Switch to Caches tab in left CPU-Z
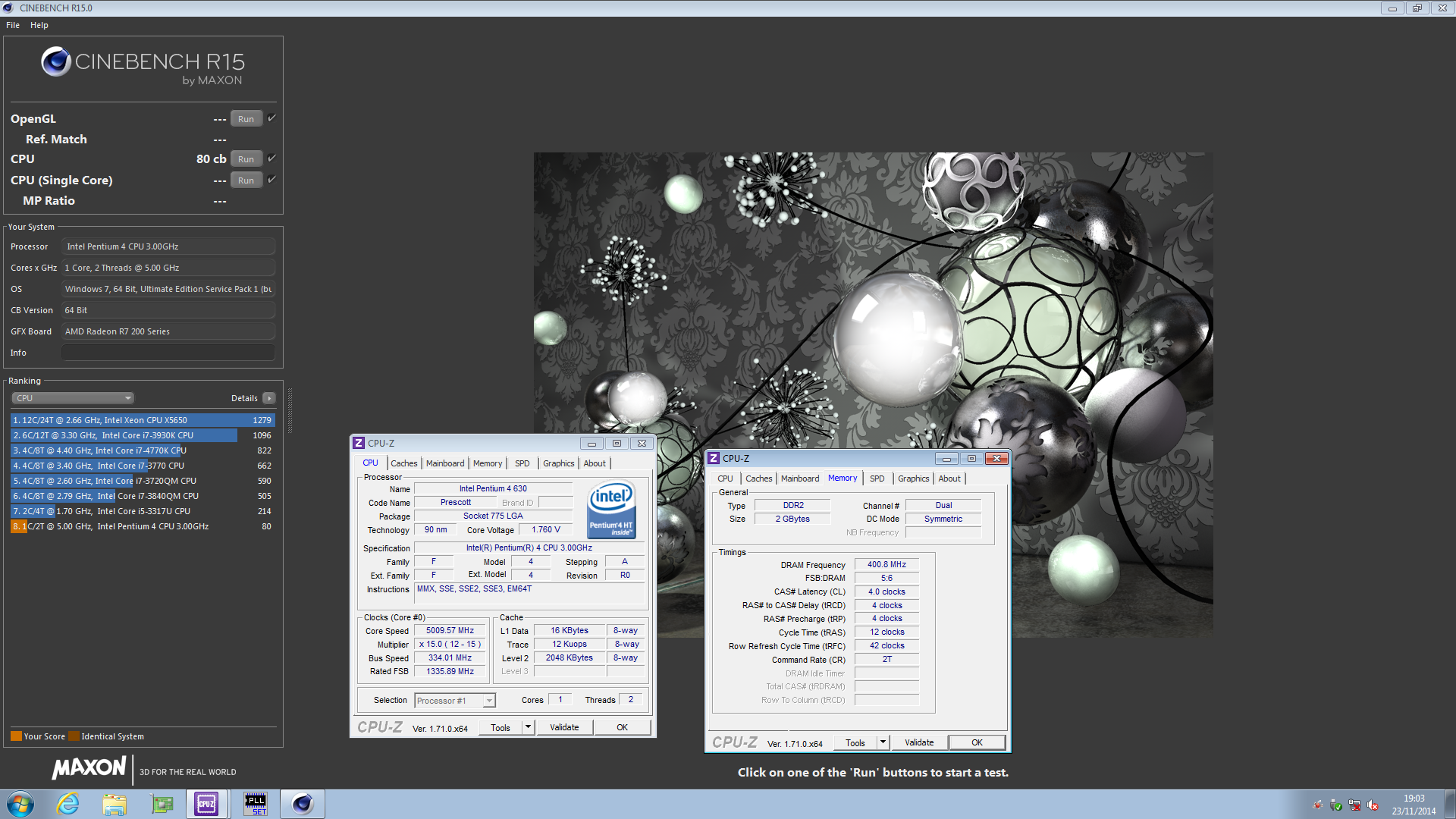 [404, 463]
